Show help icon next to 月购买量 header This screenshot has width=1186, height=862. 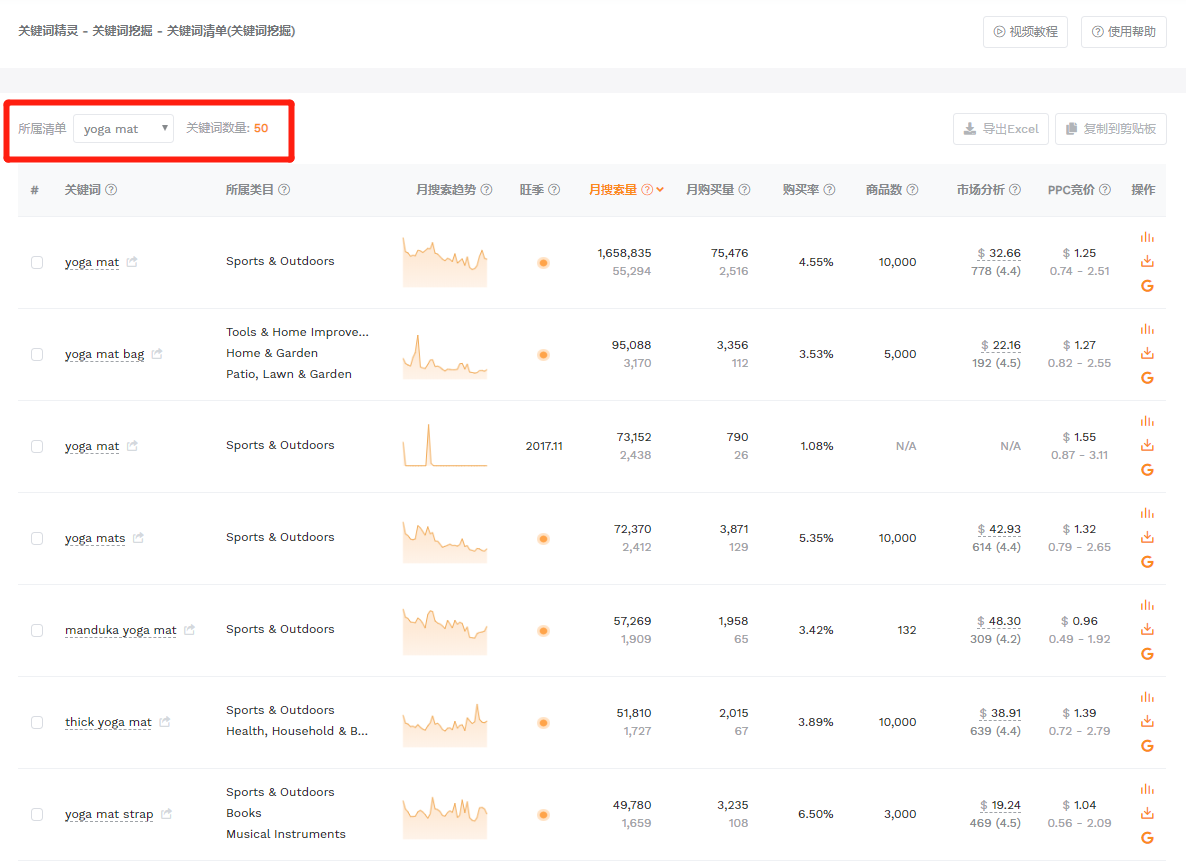pos(744,190)
